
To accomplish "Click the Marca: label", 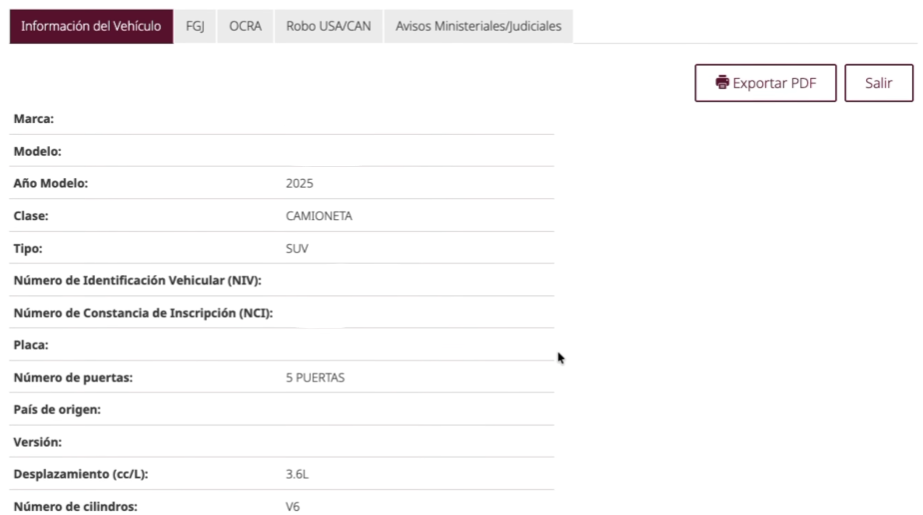I will (x=34, y=119).
